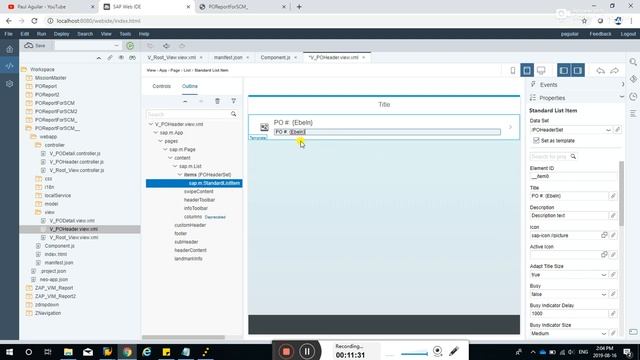Click the binding icon next to the Title property
Image resolution: width=640 pixels, height=360 pixels.
(x=613, y=196)
